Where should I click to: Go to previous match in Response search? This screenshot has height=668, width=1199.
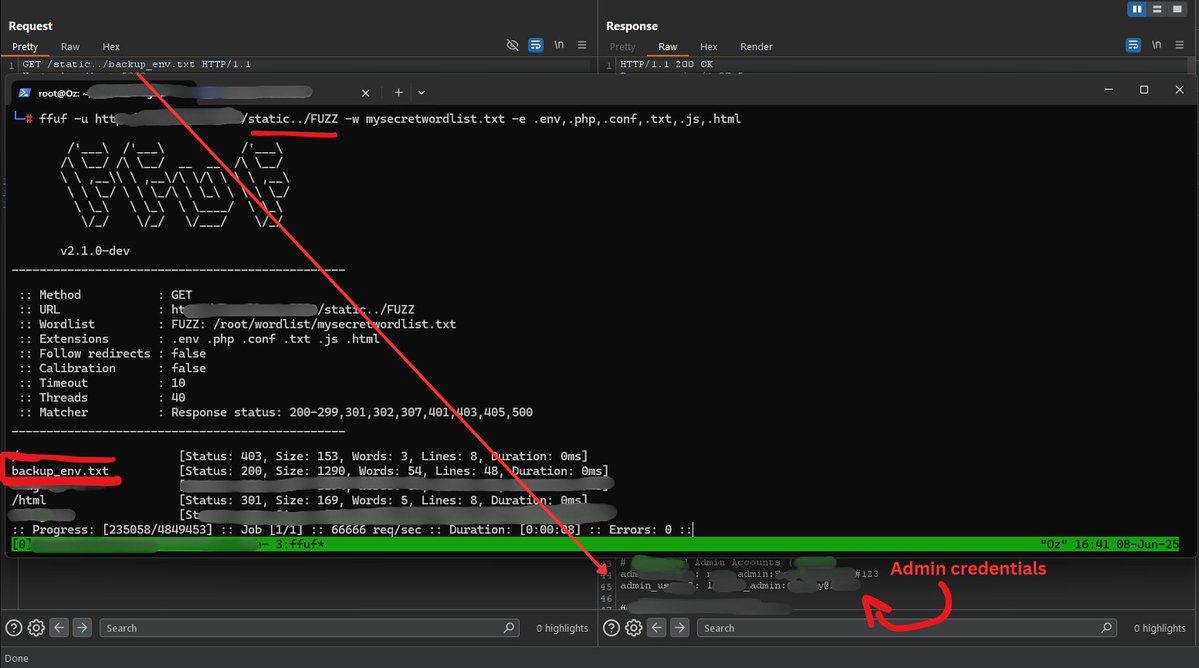[657, 627]
